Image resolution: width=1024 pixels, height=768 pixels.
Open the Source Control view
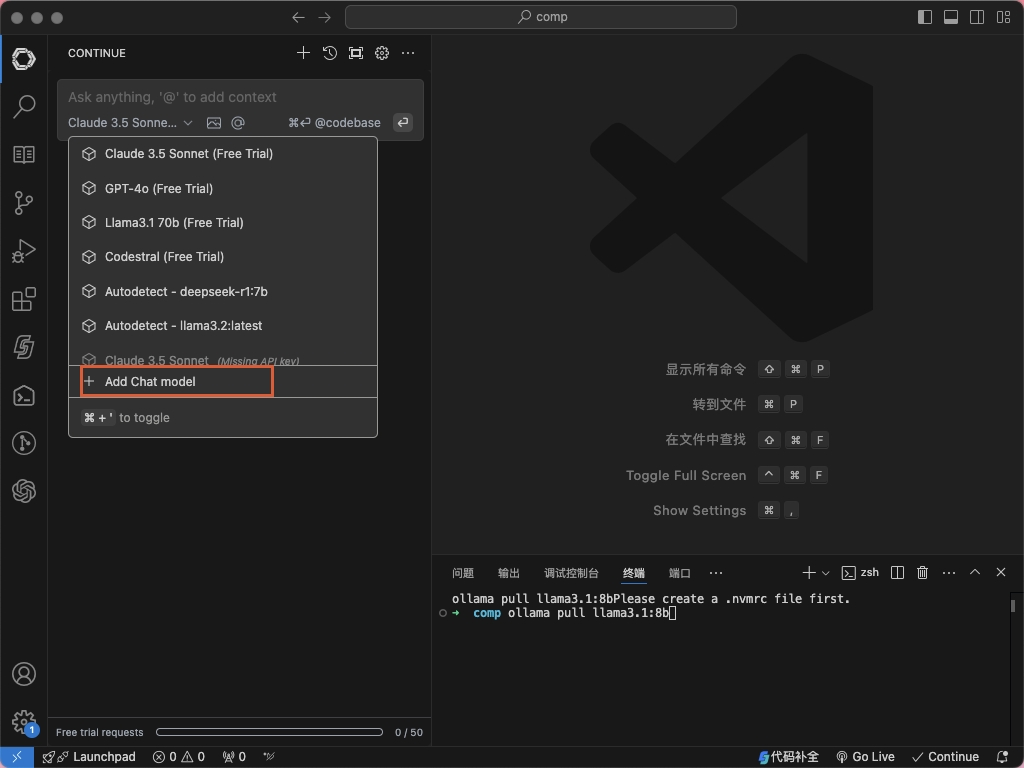24,203
